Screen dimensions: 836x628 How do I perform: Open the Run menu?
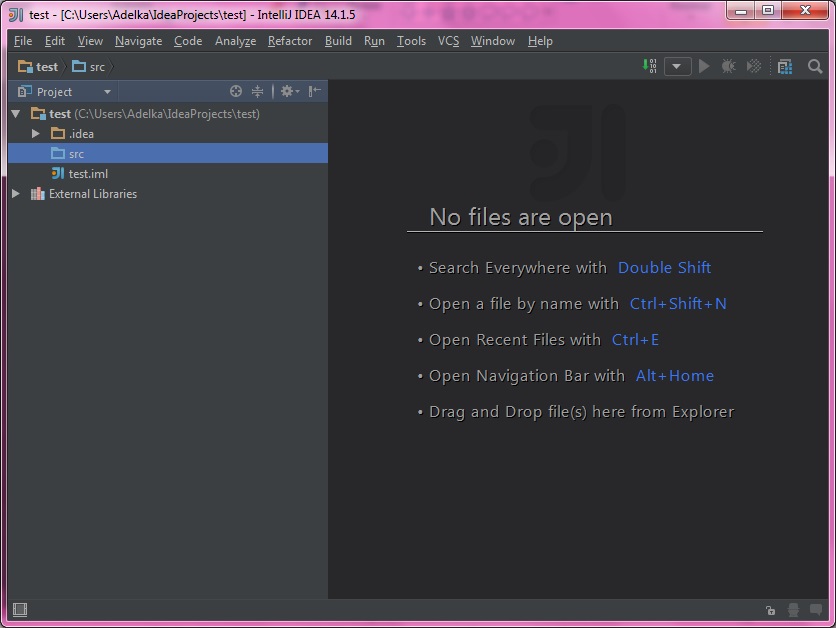[x=374, y=41]
